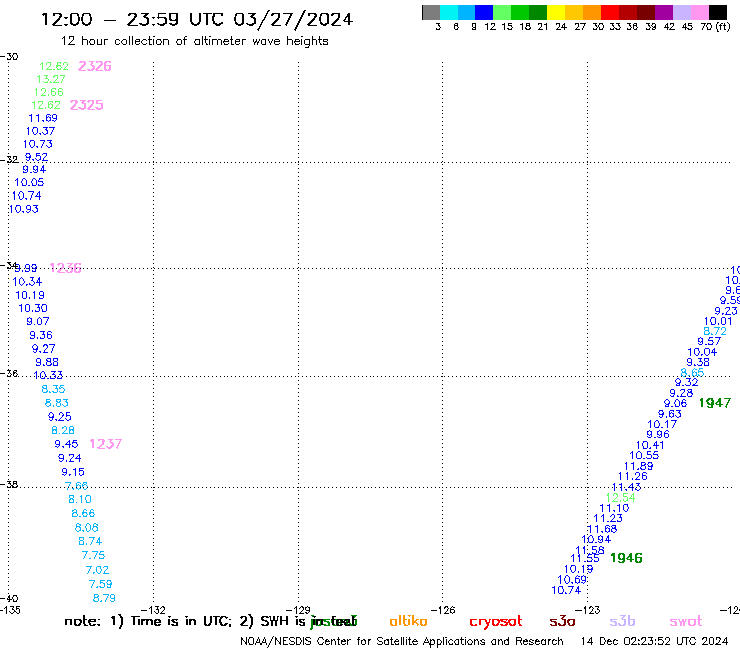Image resolution: width=740 pixels, height=650 pixels.
Task: Click the light blue value 8.79
Action: (x=104, y=598)
